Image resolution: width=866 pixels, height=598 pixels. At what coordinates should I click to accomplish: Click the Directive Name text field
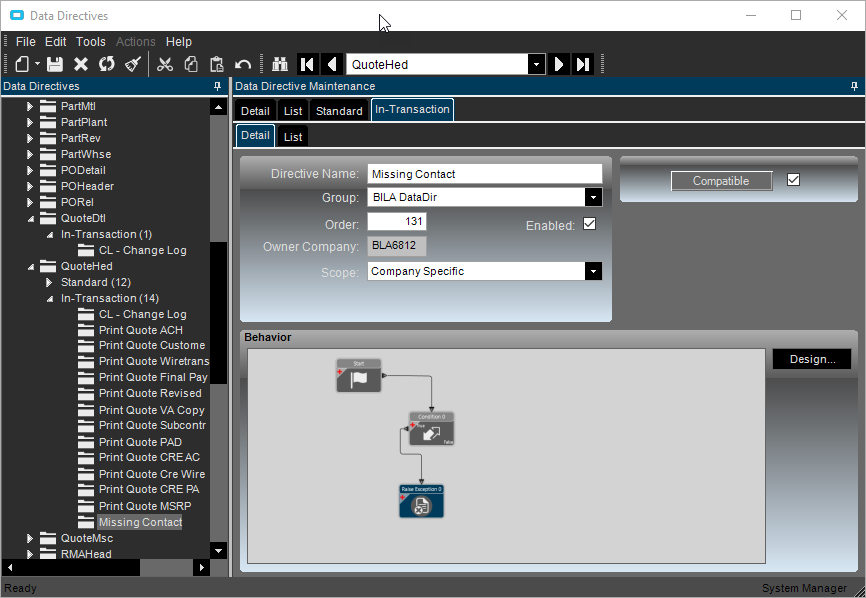484,174
